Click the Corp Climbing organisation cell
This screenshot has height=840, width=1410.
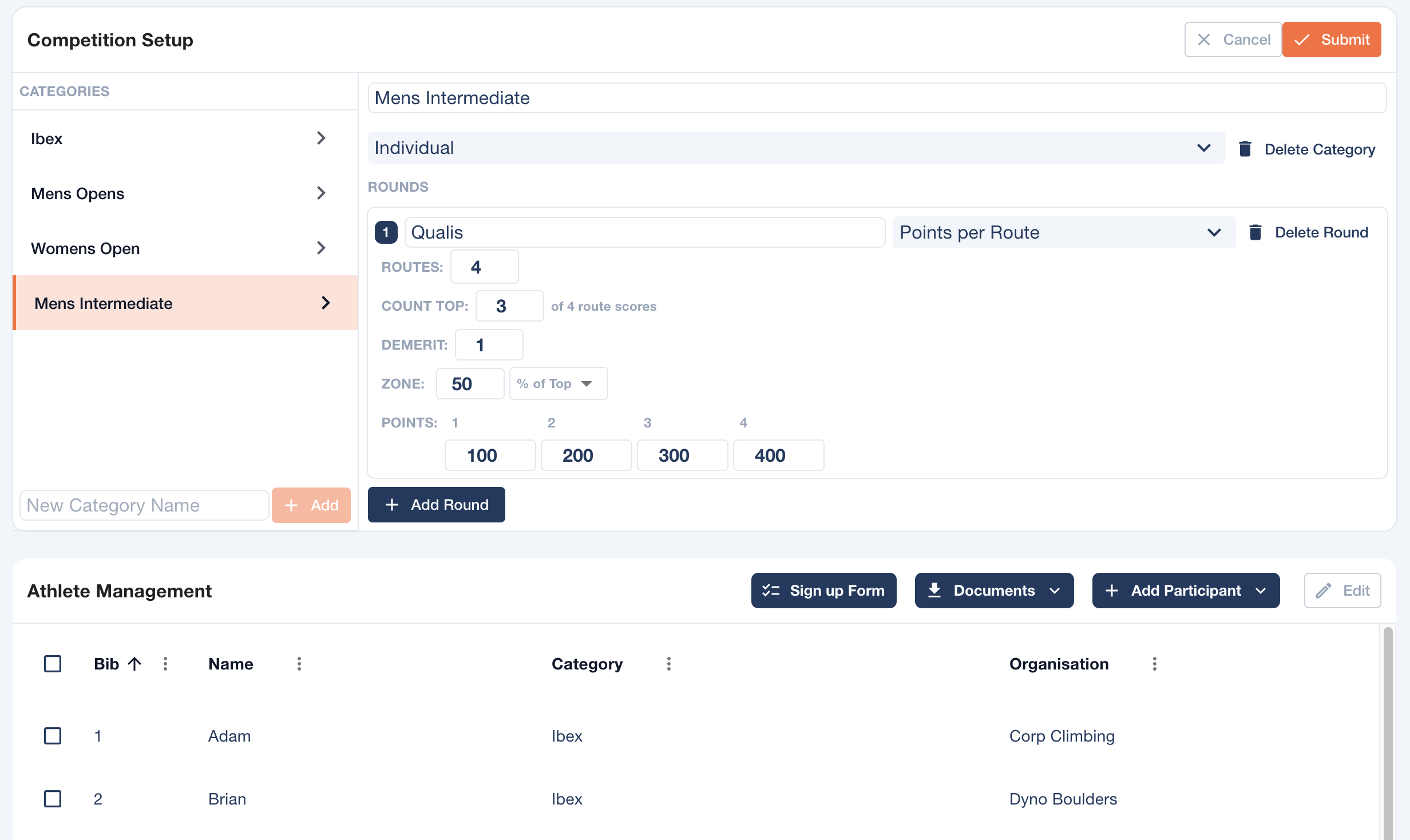point(1062,736)
